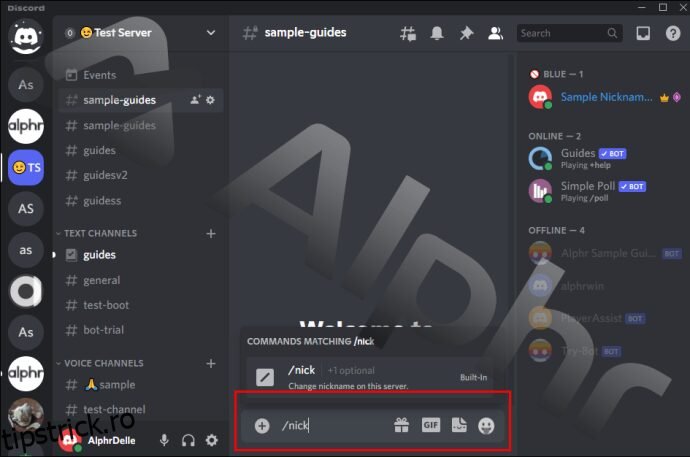This screenshot has height=457, width=690.
Task: Click the OFFLINE — 4 group header
Action: (556, 230)
